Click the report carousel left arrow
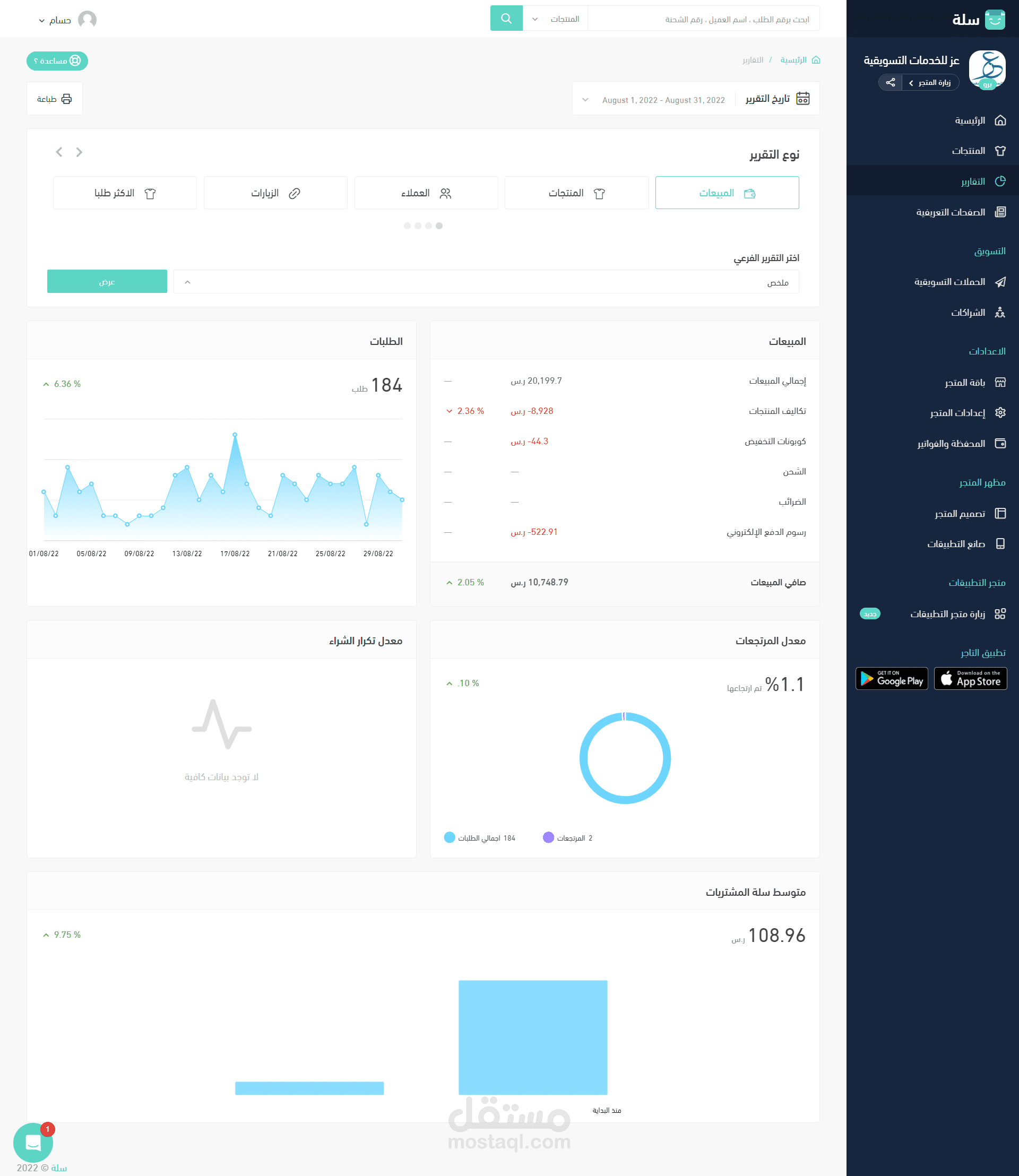The width and height of the screenshot is (1019, 1176). (x=59, y=152)
